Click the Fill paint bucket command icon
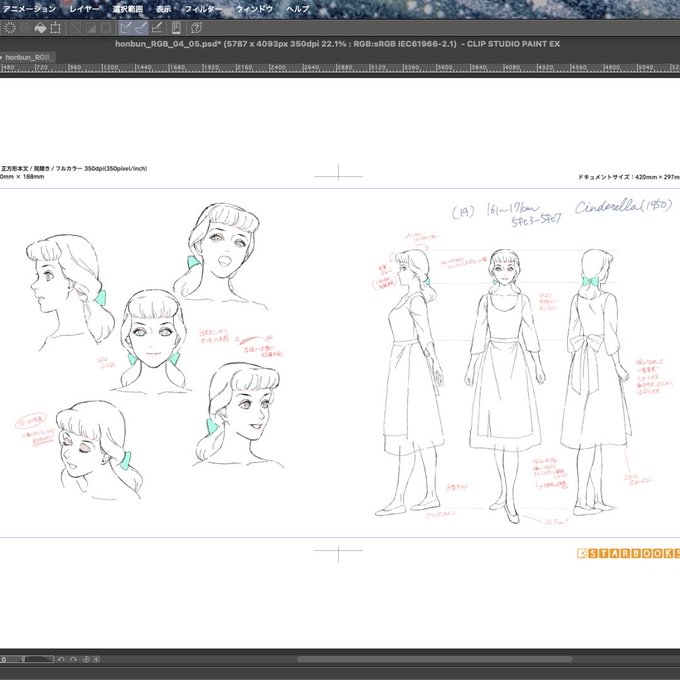The image size is (680, 680). [x=40, y=28]
